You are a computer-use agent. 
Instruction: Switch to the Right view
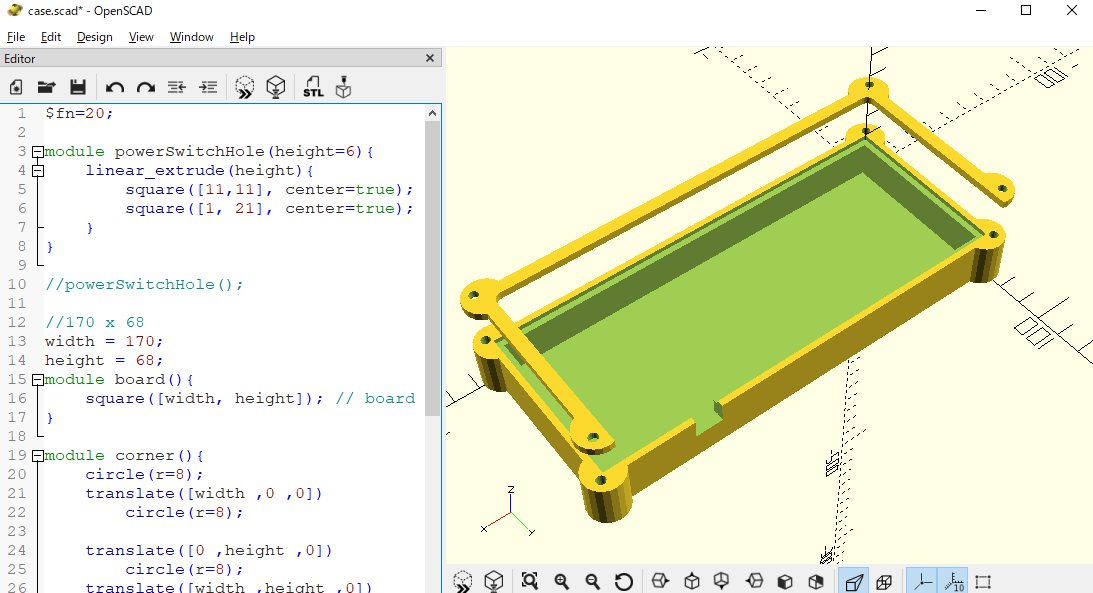(660, 581)
